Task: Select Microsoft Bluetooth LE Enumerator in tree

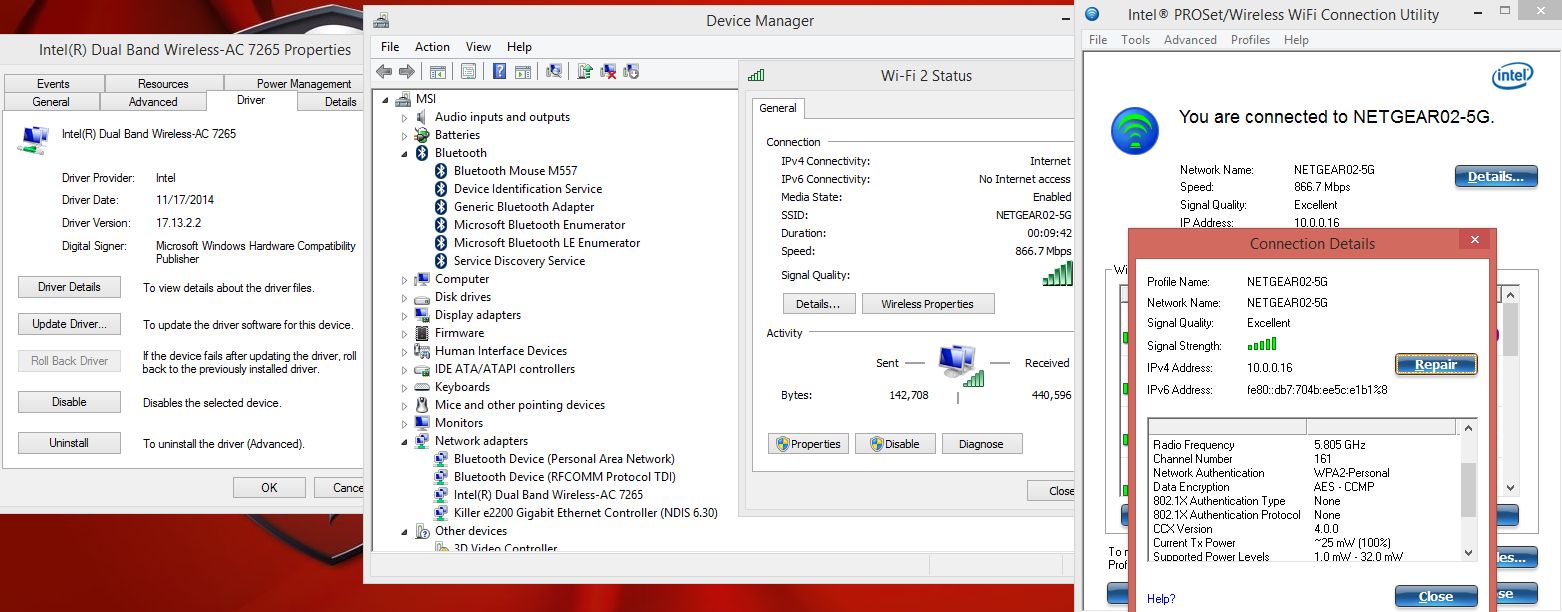Action: click(547, 243)
